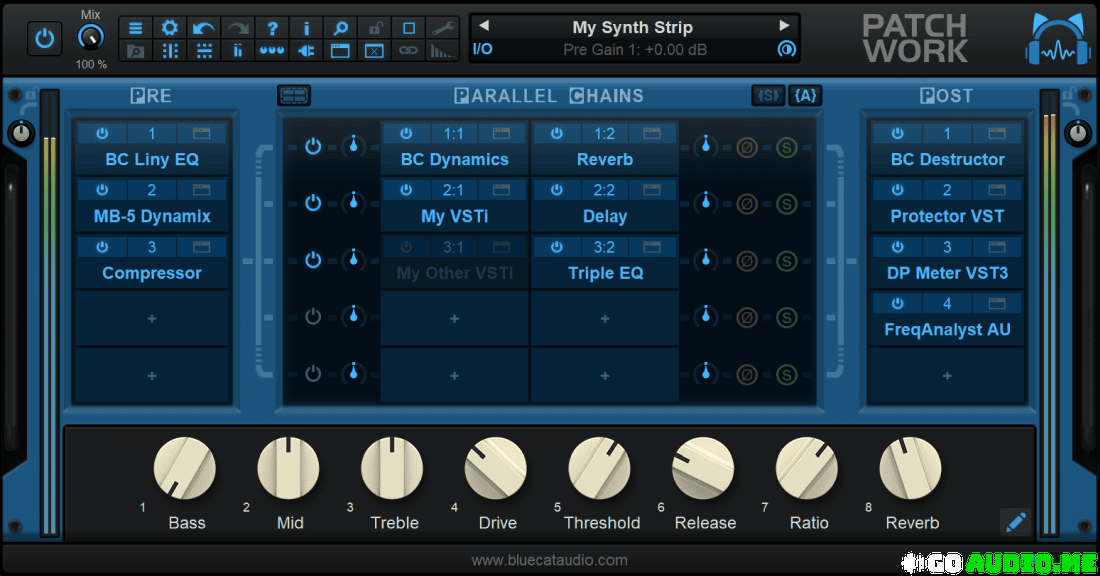Open the My Synth Strip preset menu
1100x576 pixels.
[x=632, y=27]
